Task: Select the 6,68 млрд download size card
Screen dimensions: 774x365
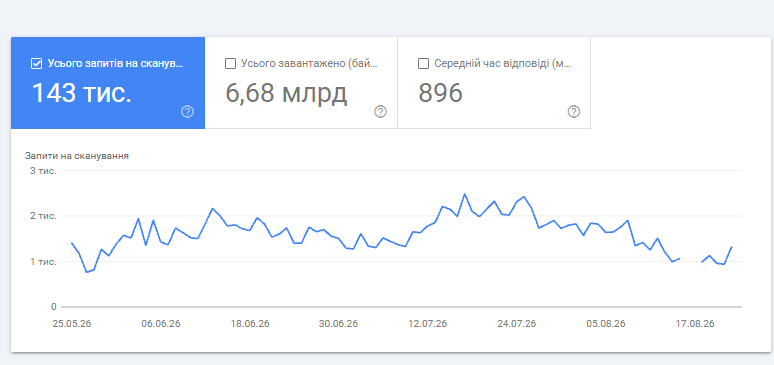Action: (x=301, y=83)
